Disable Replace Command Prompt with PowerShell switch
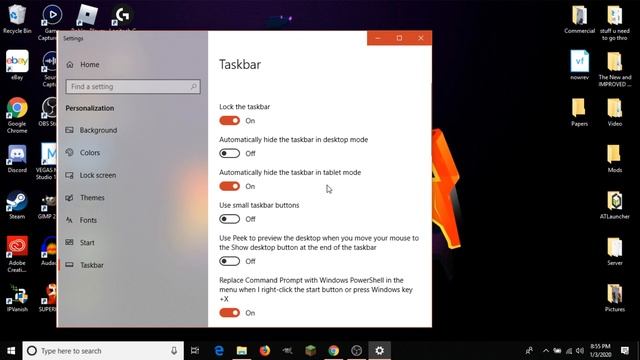640x360 pixels. 229,313
